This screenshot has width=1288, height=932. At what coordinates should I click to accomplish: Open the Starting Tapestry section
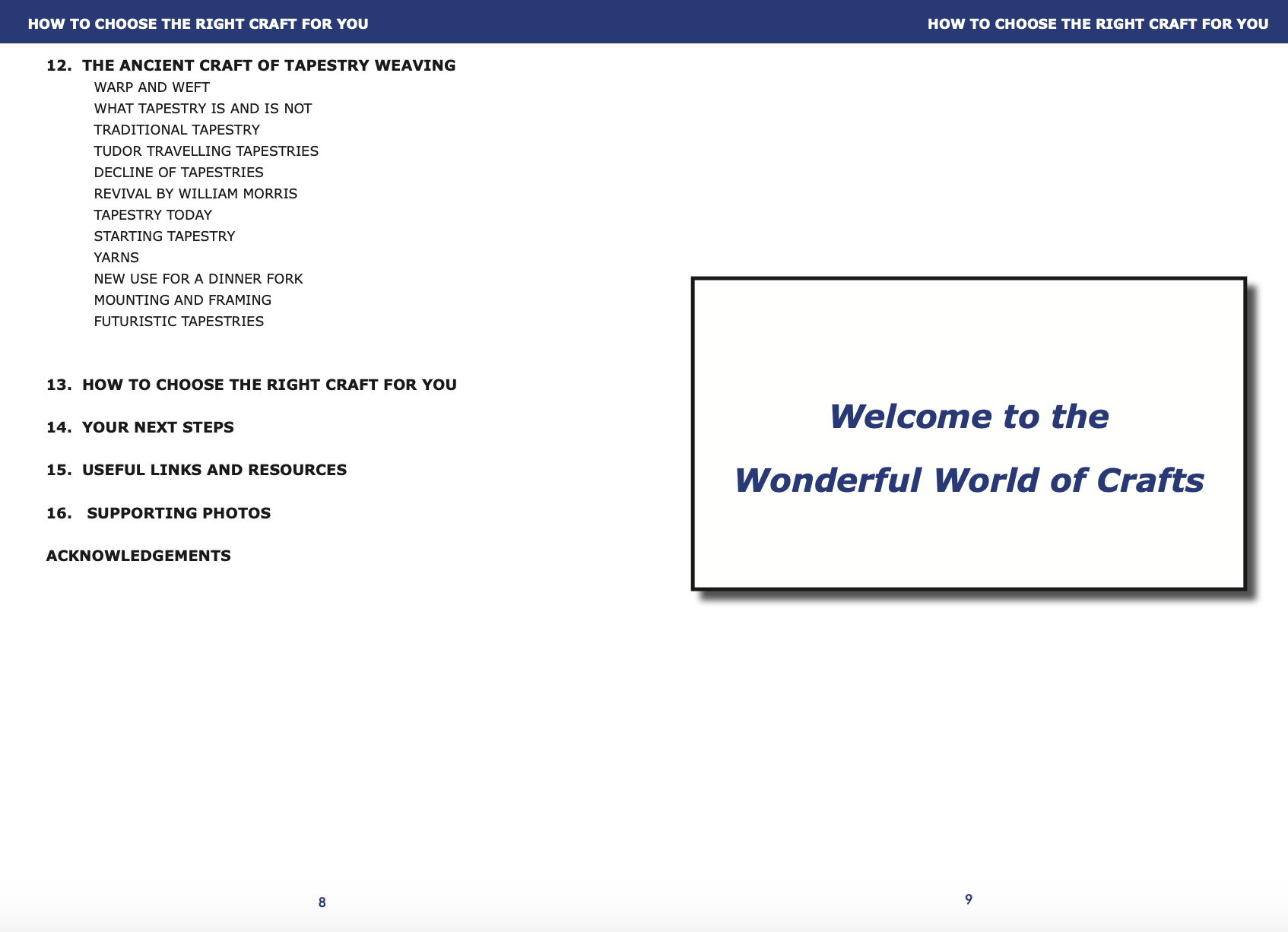(x=164, y=236)
